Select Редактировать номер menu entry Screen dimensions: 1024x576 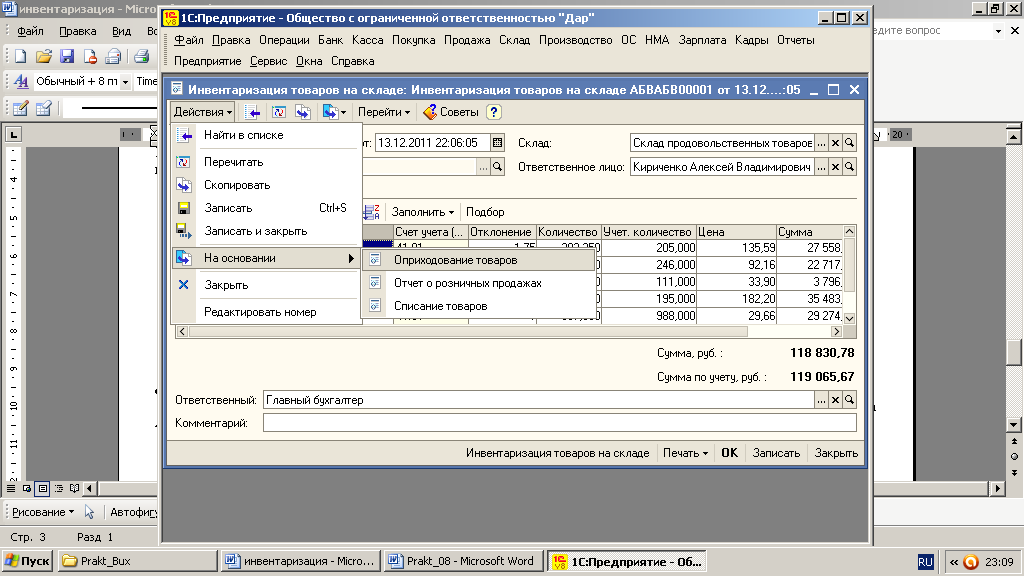(266, 312)
